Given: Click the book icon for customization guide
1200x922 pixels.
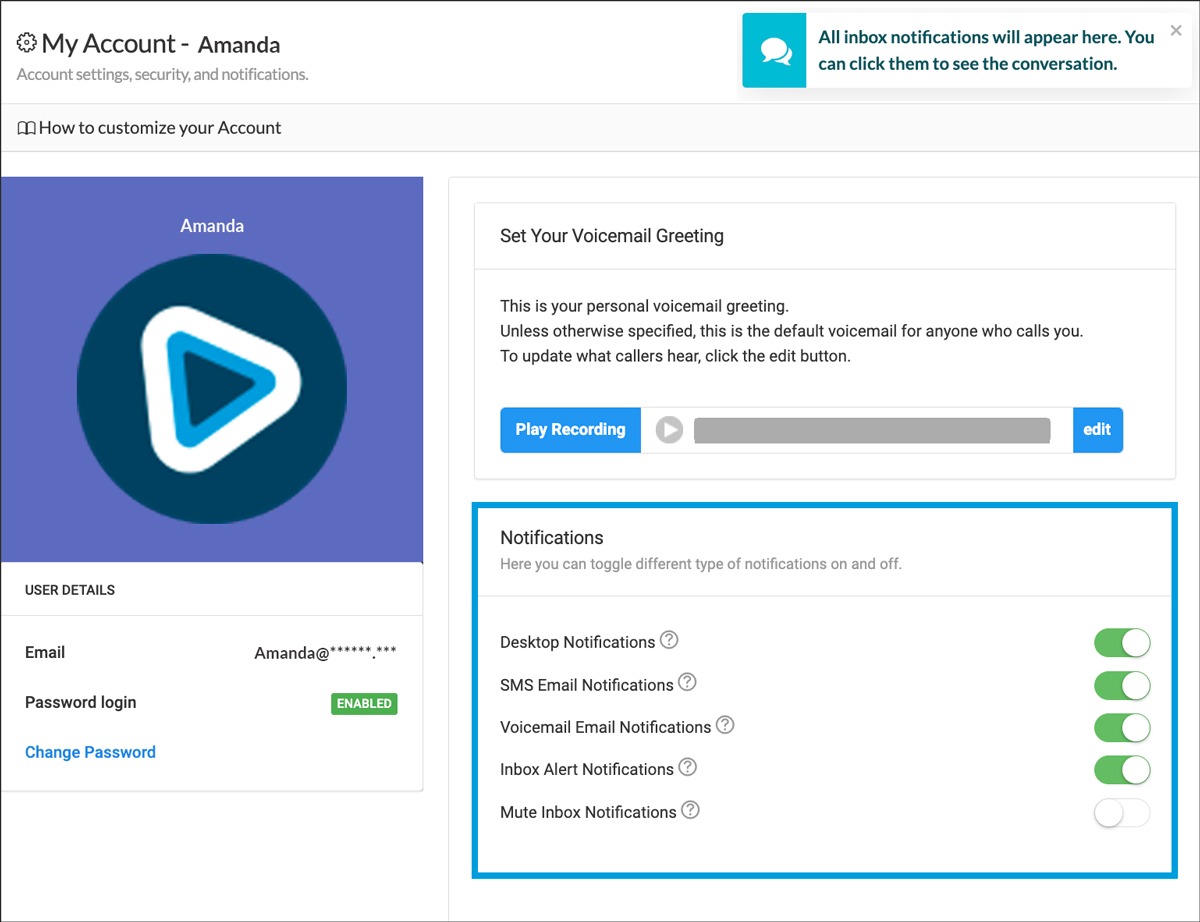Looking at the screenshot, I should coord(27,128).
